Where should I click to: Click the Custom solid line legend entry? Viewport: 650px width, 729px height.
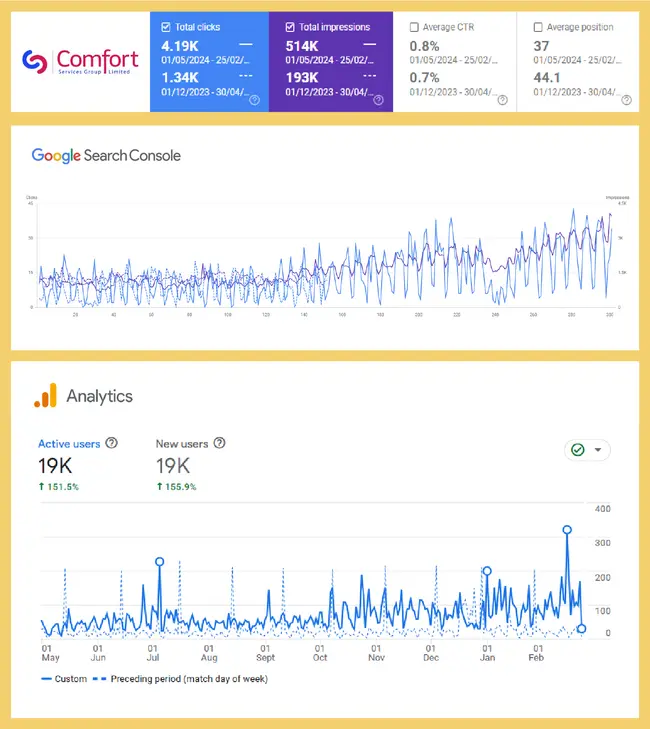(64, 679)
